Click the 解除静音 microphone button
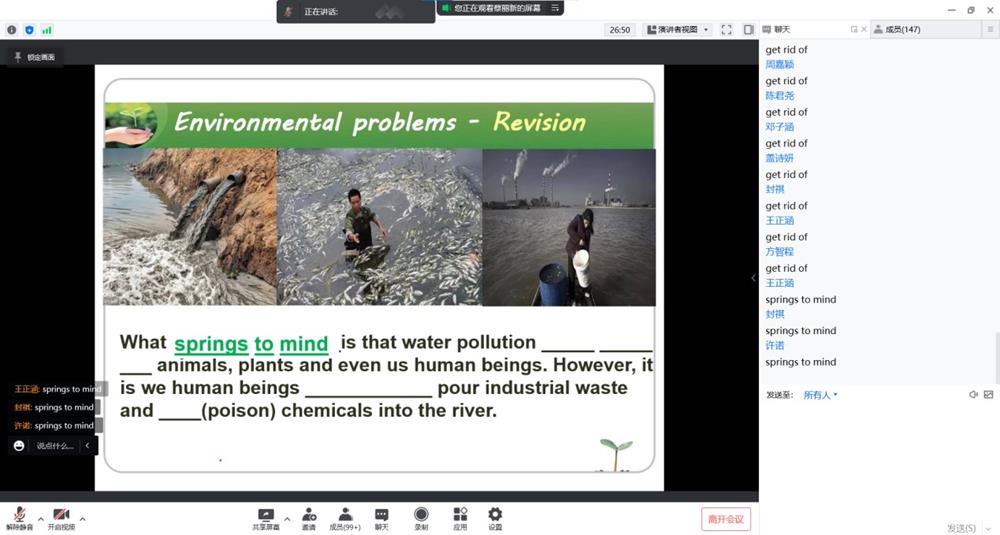Viewport: 1000px width, 535px height. (19, 517)
